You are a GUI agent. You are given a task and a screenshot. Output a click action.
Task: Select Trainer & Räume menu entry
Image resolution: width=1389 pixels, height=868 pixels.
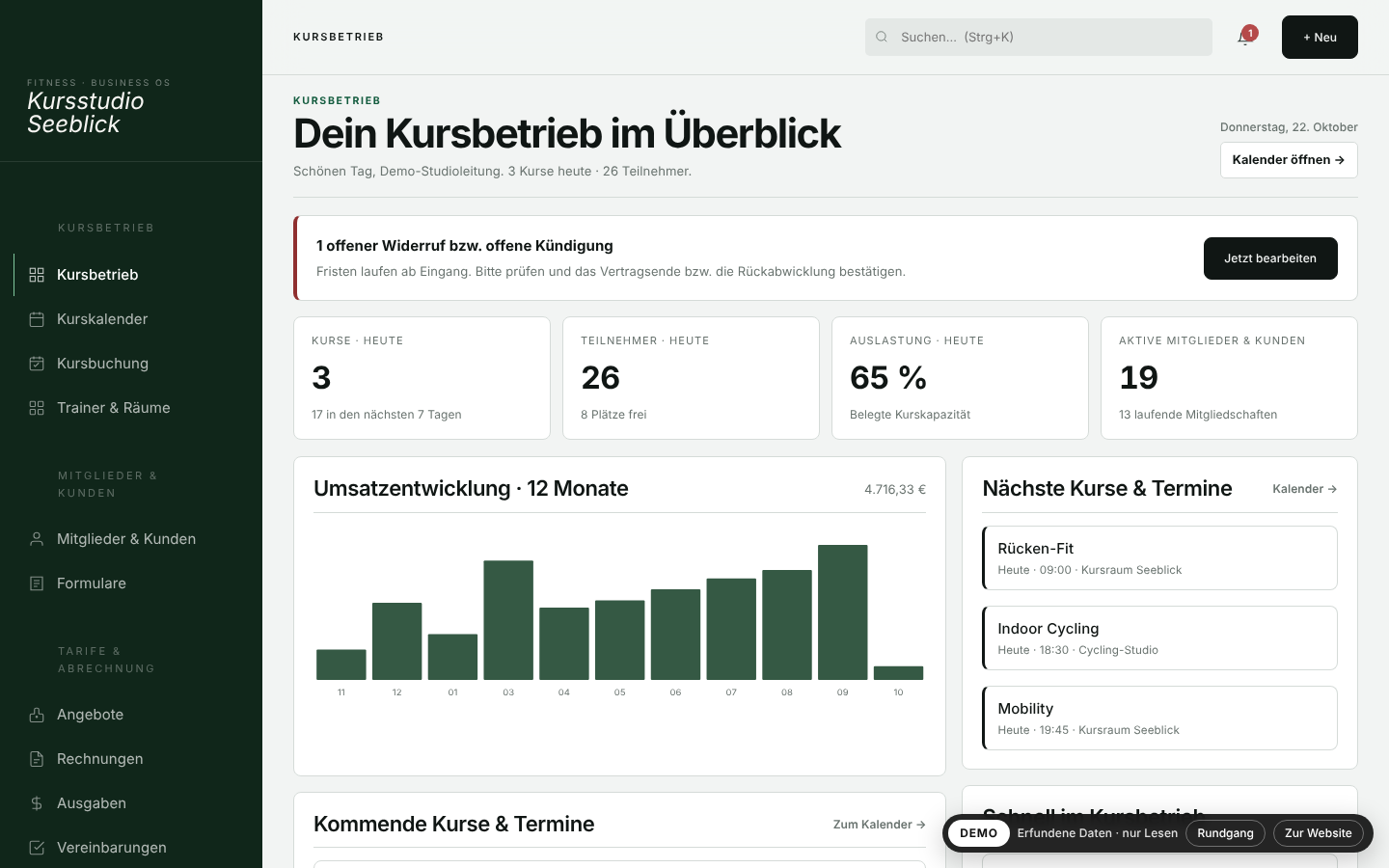pos(131,408)
